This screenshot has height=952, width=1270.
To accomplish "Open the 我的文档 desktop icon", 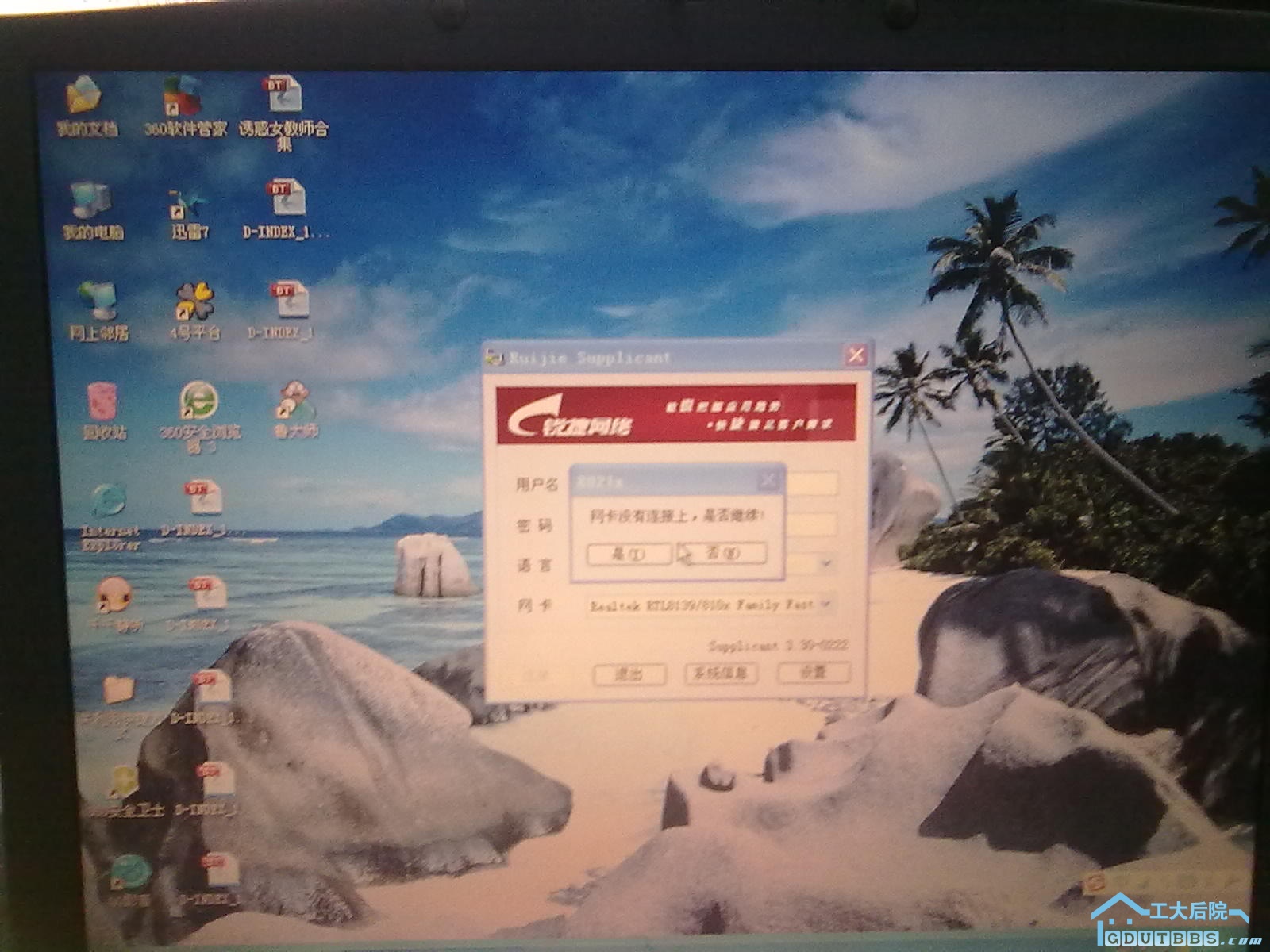I will coord(85,99).
